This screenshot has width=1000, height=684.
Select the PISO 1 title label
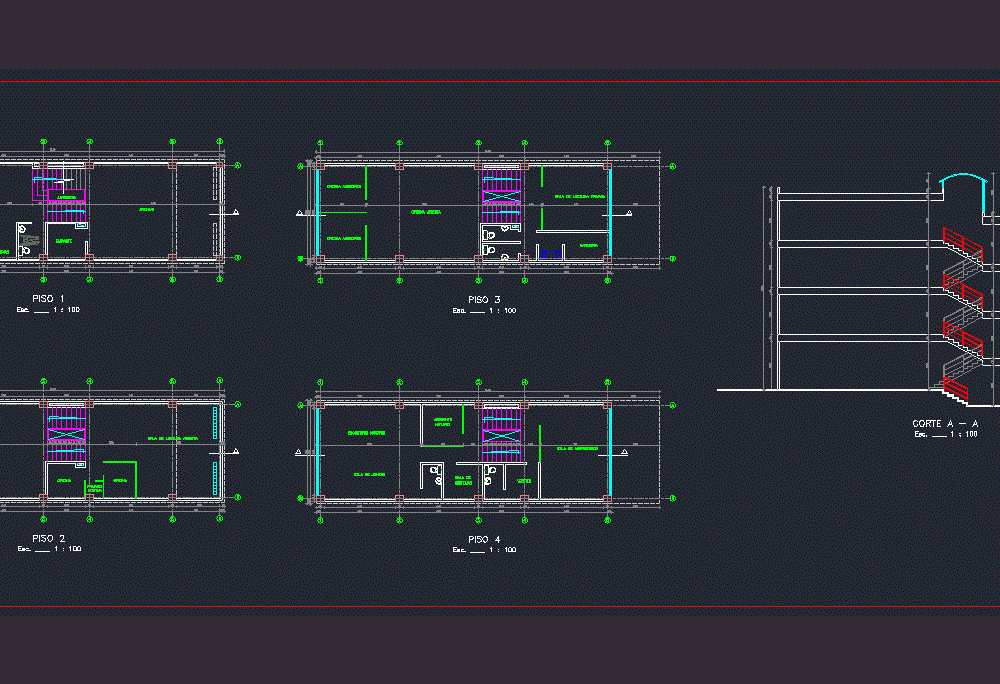pos(47,297)
